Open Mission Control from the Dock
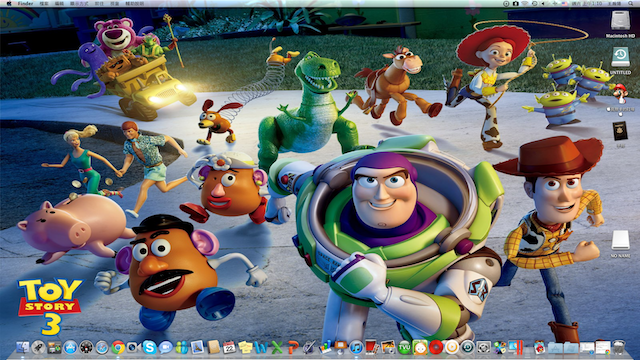The width and height of the screenshot is (640, 360). (54, 347)
